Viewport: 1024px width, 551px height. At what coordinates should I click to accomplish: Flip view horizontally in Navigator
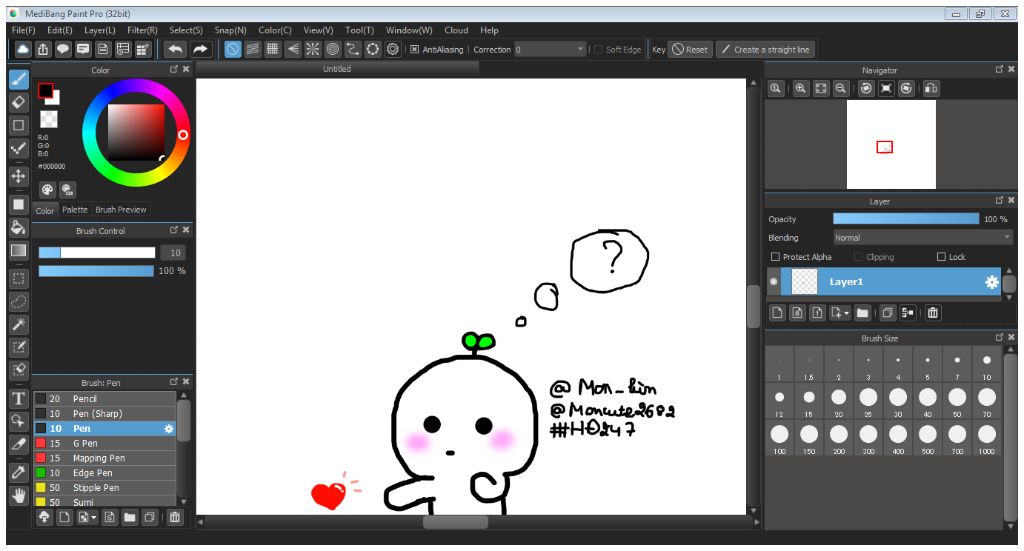pos(931,88)
